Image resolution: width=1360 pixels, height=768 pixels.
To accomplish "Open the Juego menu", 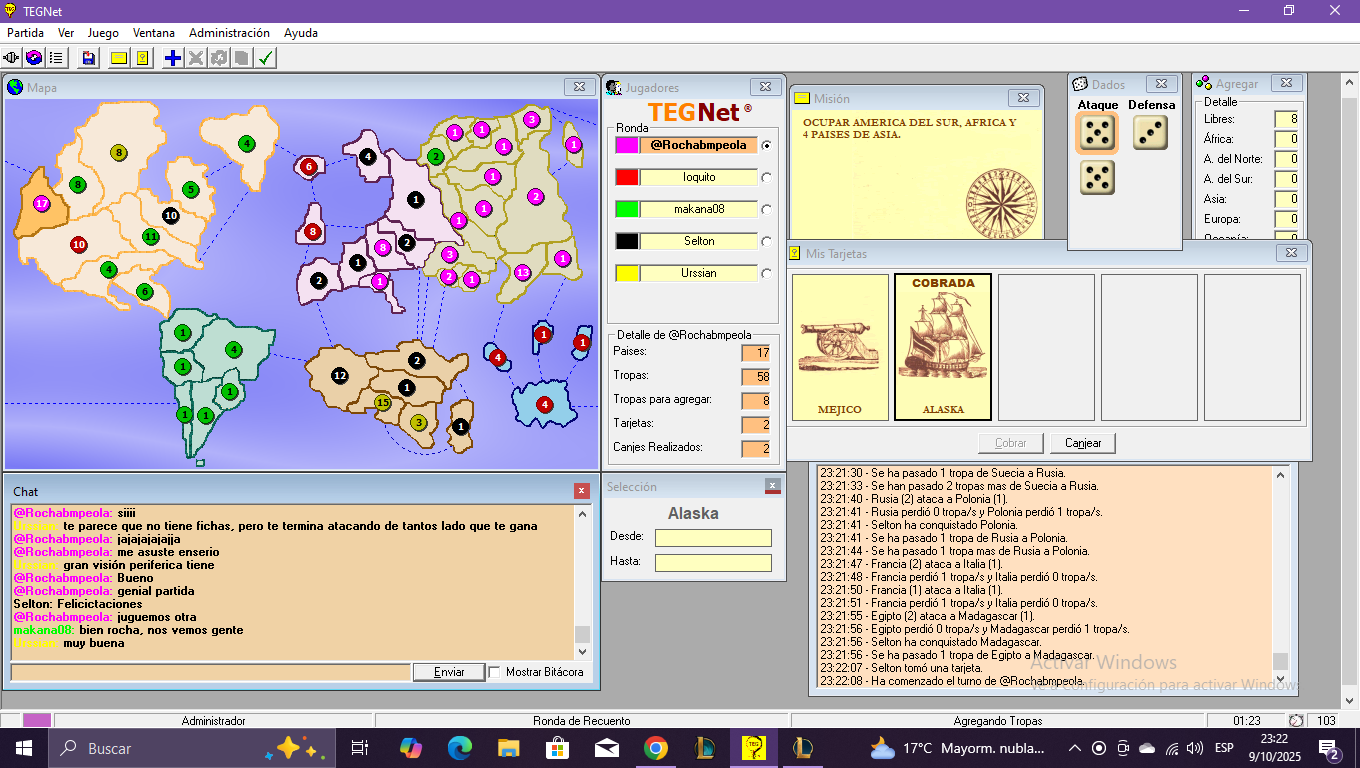I will (x=103, y=33).
